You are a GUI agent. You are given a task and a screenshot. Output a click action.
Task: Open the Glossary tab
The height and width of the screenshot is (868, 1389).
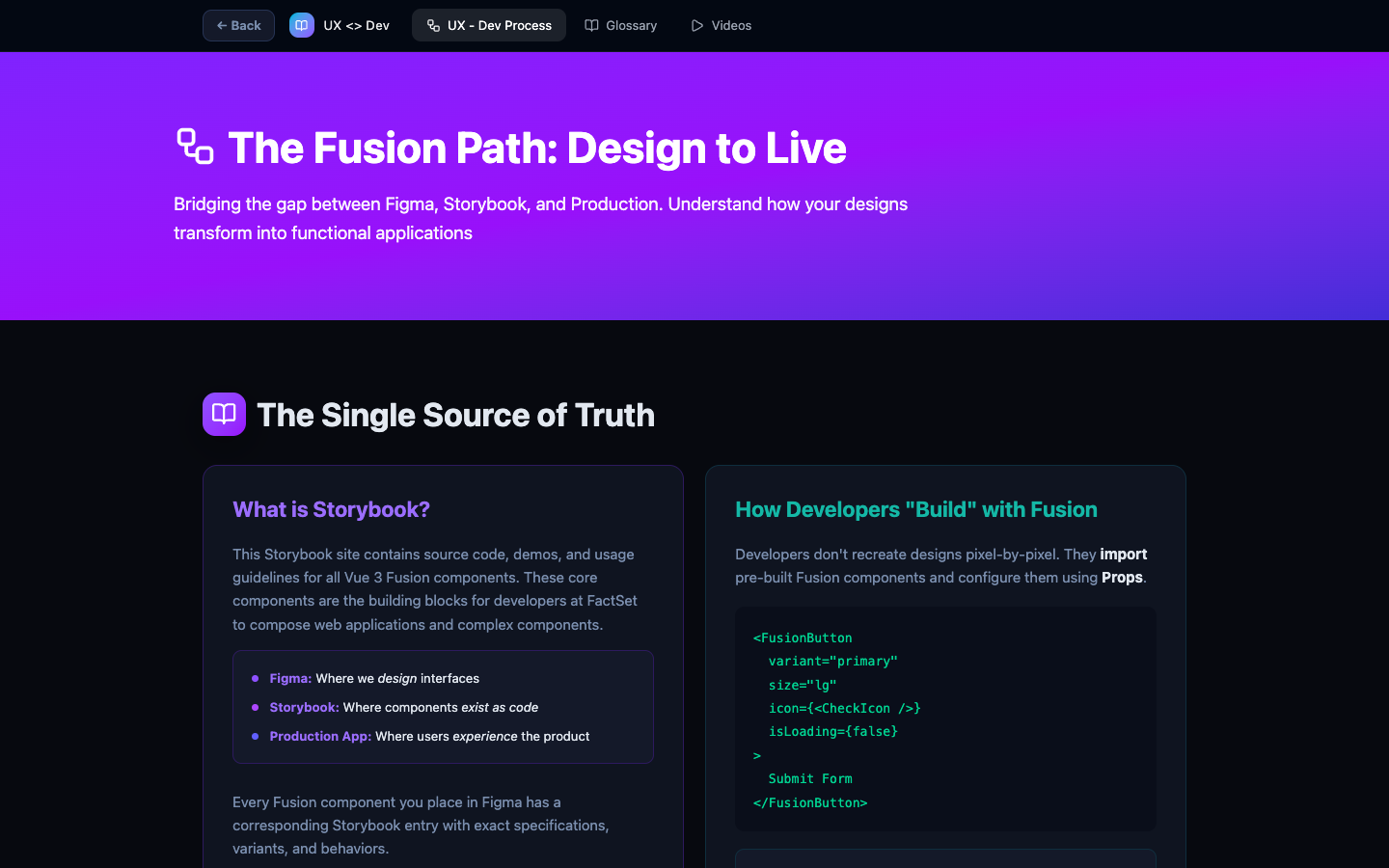621,25
